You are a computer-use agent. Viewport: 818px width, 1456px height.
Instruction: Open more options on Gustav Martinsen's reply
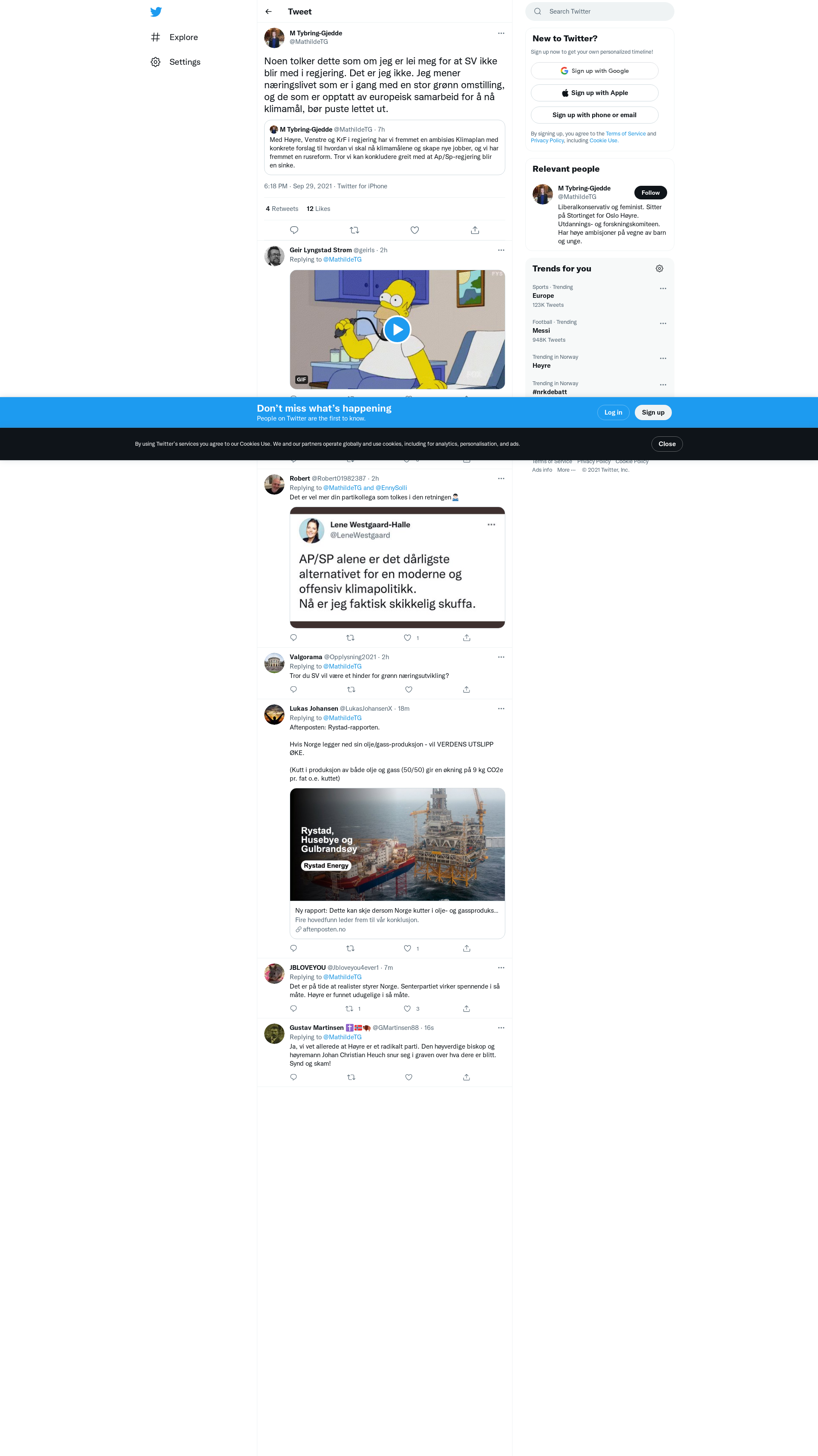(501, 1028)
